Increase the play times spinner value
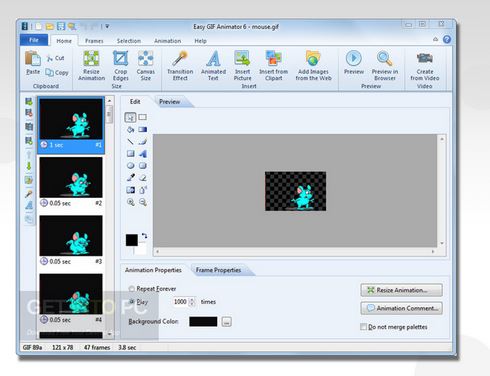The image size is (490, 376). pos(192,300)
